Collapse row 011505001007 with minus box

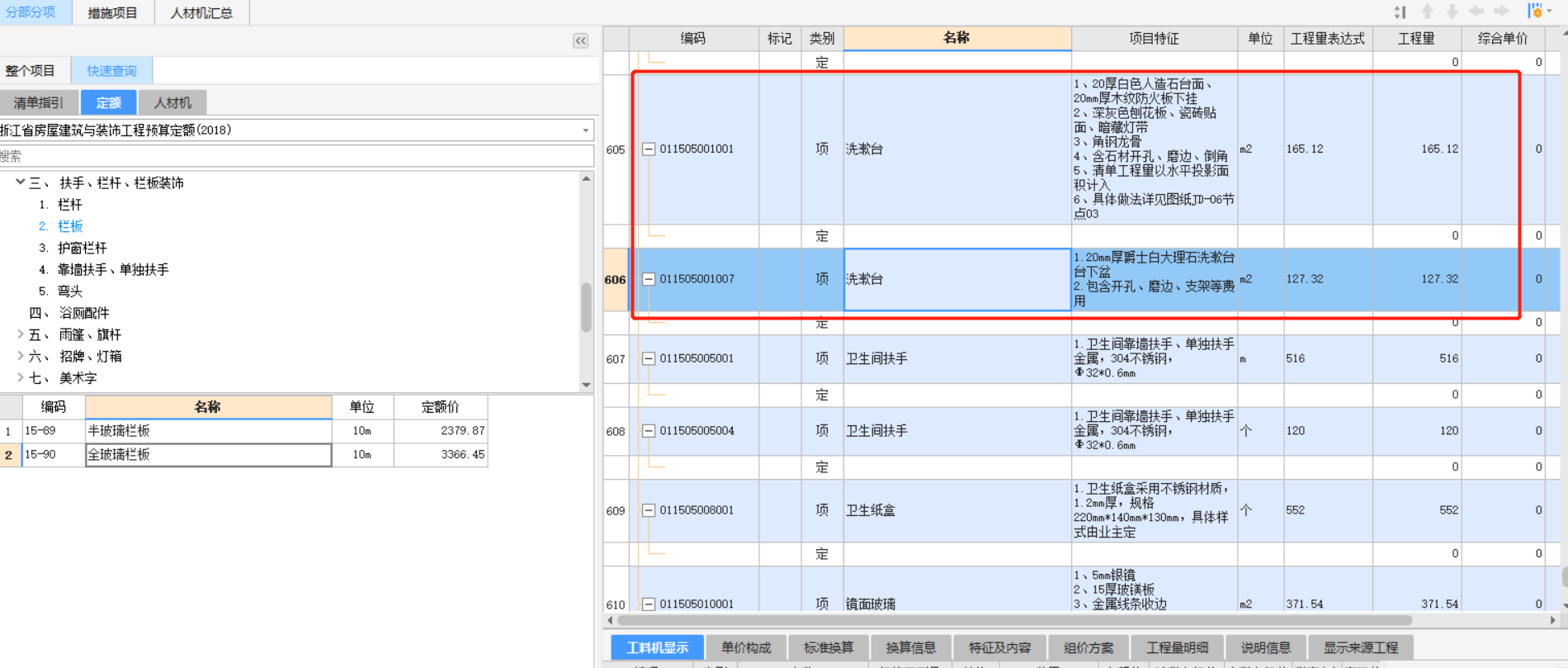coord(649,279)
